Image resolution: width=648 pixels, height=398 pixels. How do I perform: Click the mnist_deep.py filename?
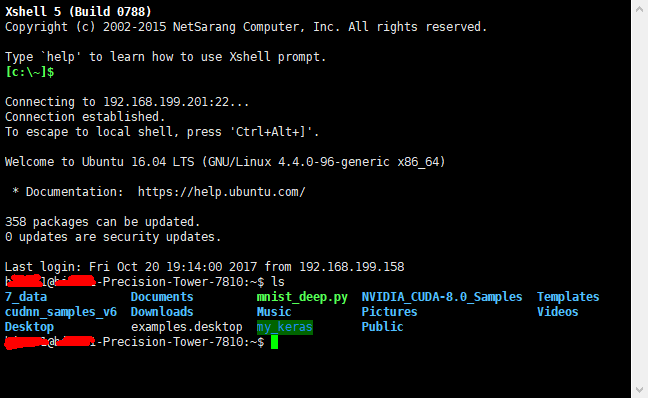pos(302,297)
